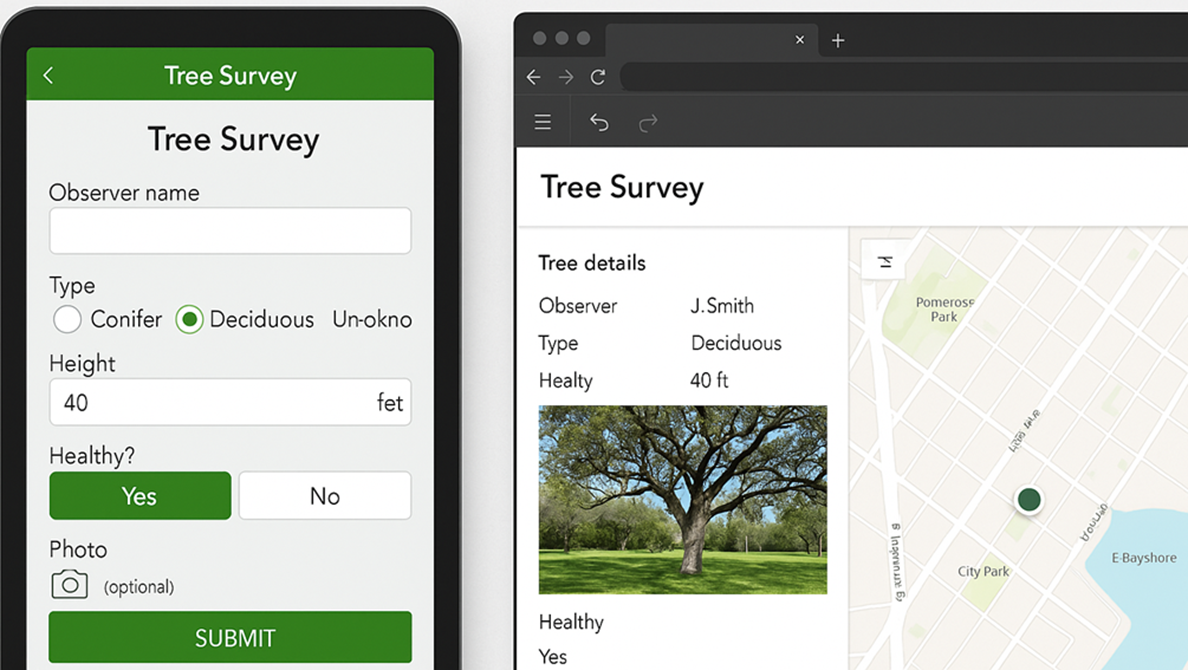
Task: Click the browser back arrow
Action: pyautogui.click(x=534, y=77)
